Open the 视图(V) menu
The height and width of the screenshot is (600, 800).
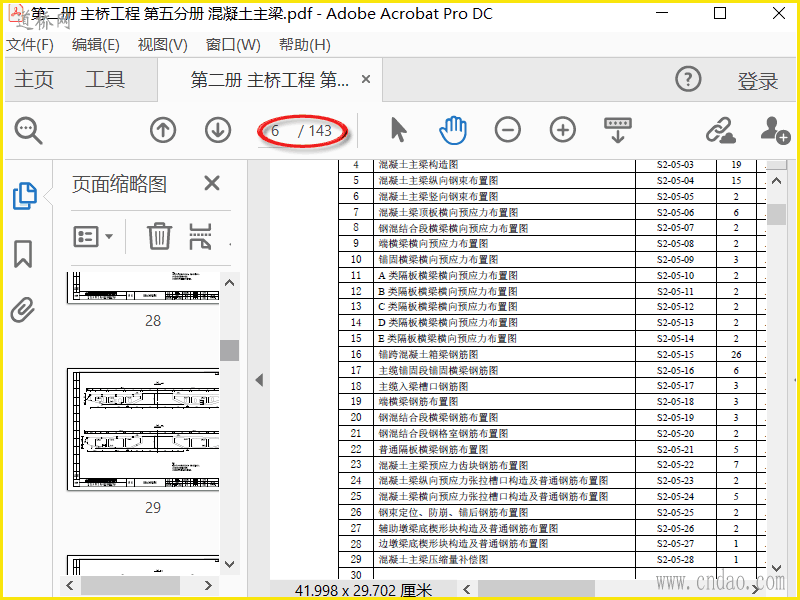(x=163, y=45)
